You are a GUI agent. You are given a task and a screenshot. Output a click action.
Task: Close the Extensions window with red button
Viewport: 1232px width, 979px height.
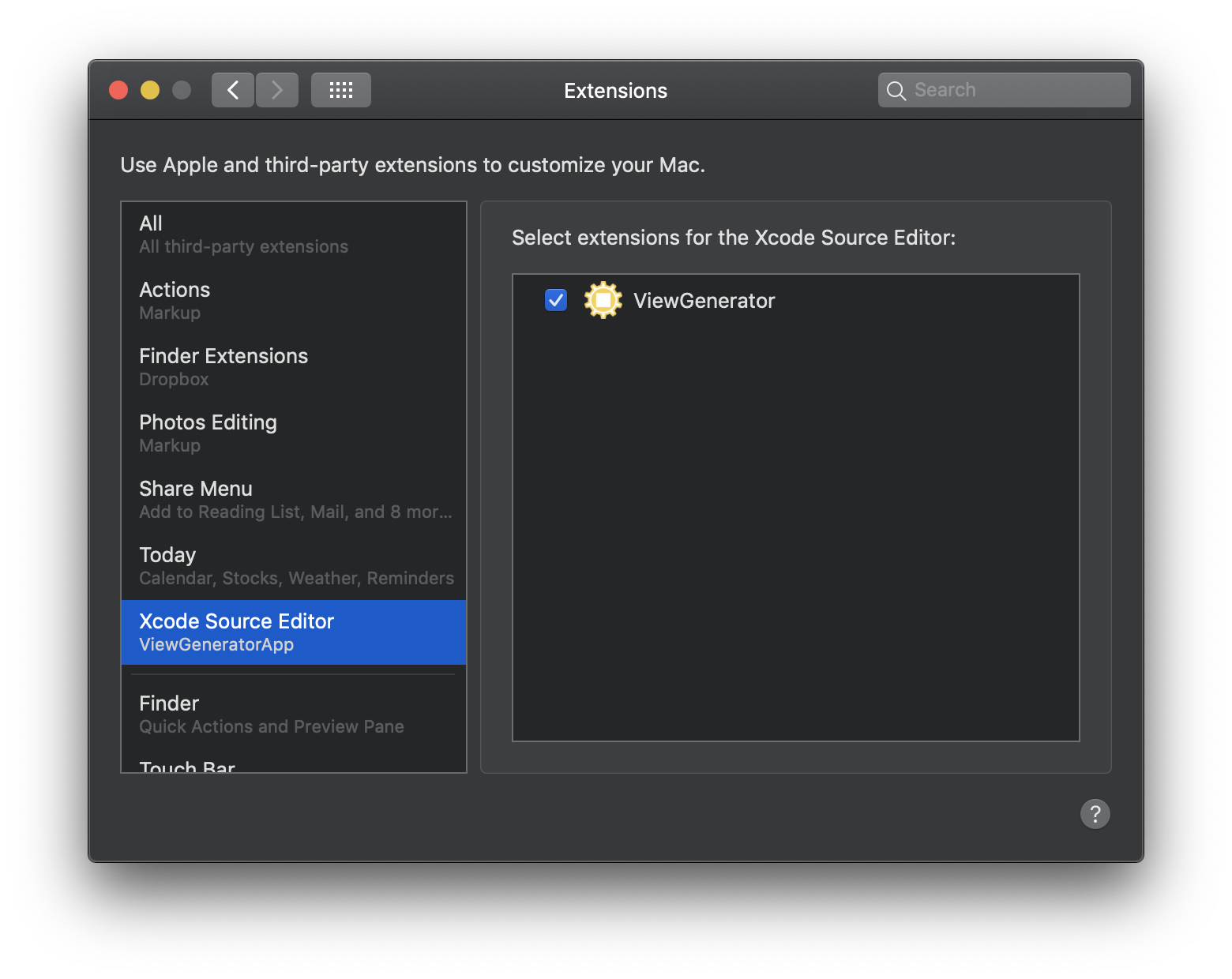[118, 90]
